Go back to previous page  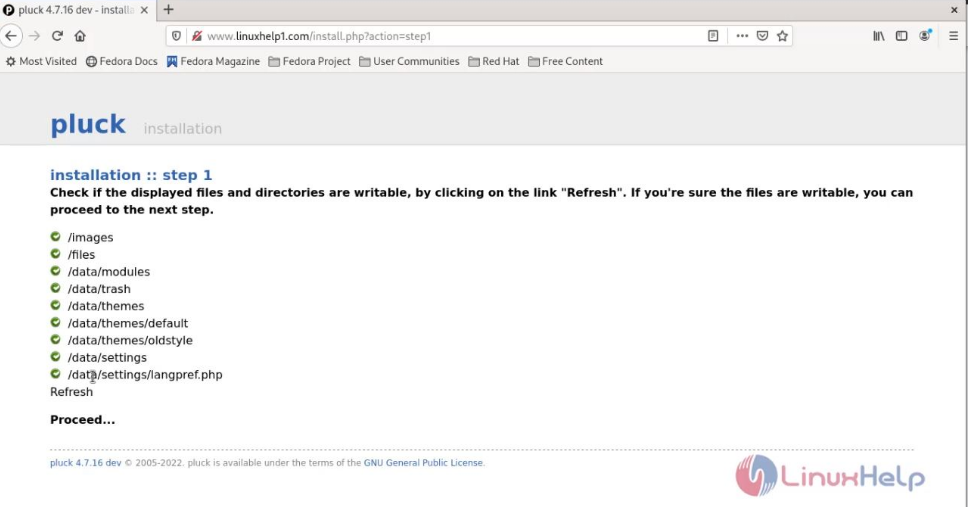tap(11, 36)
